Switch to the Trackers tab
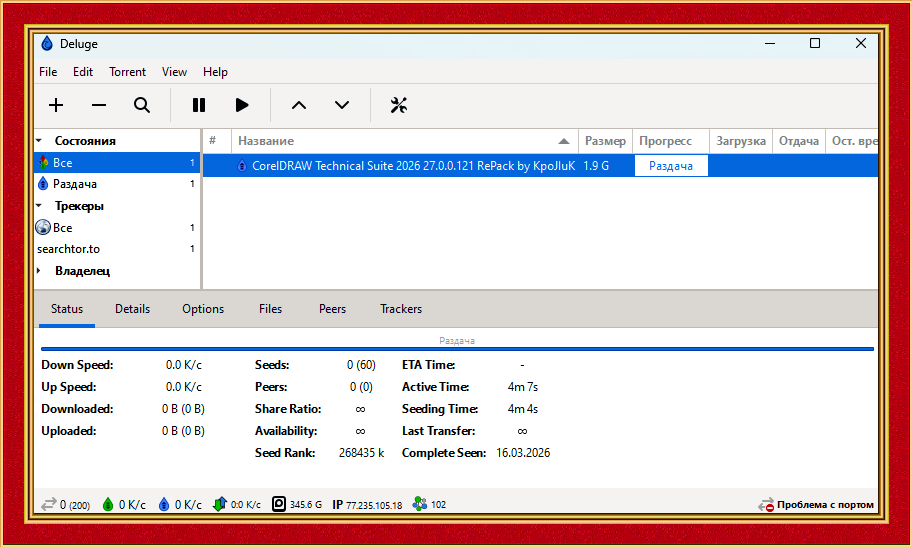This screenshot has height=547, width=912. click(401, 309)
